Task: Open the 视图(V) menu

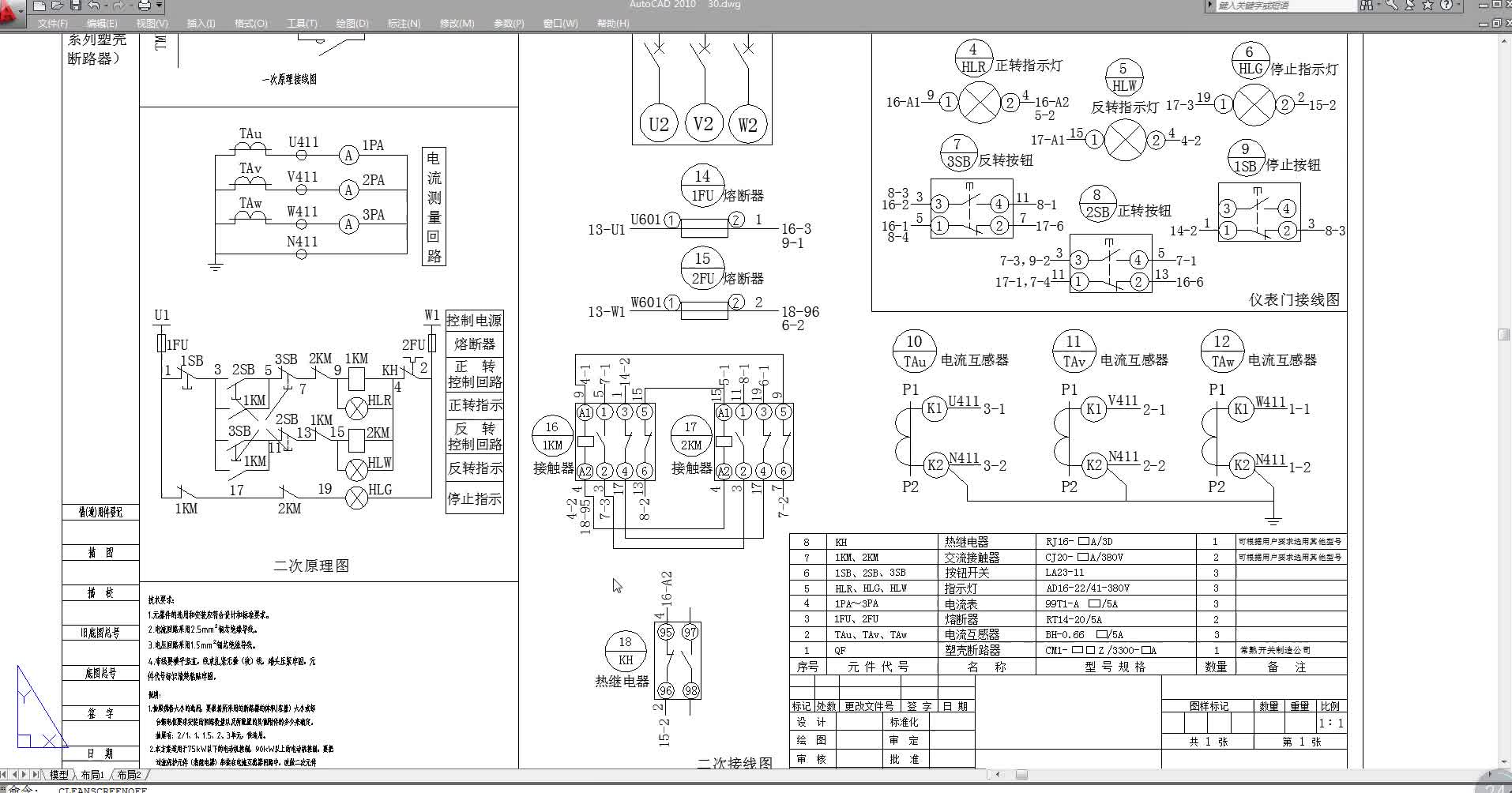Action: click(x=152, y=23)
